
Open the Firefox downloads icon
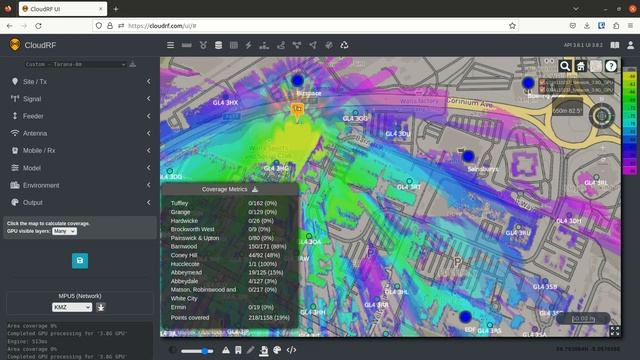587,26
